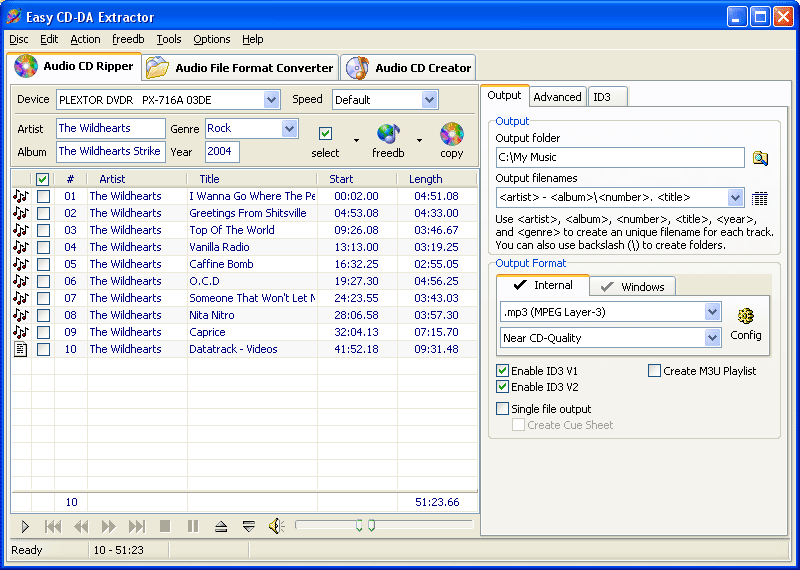Click the play button in playback controls

pyautogui.click(x=25, y=526)
